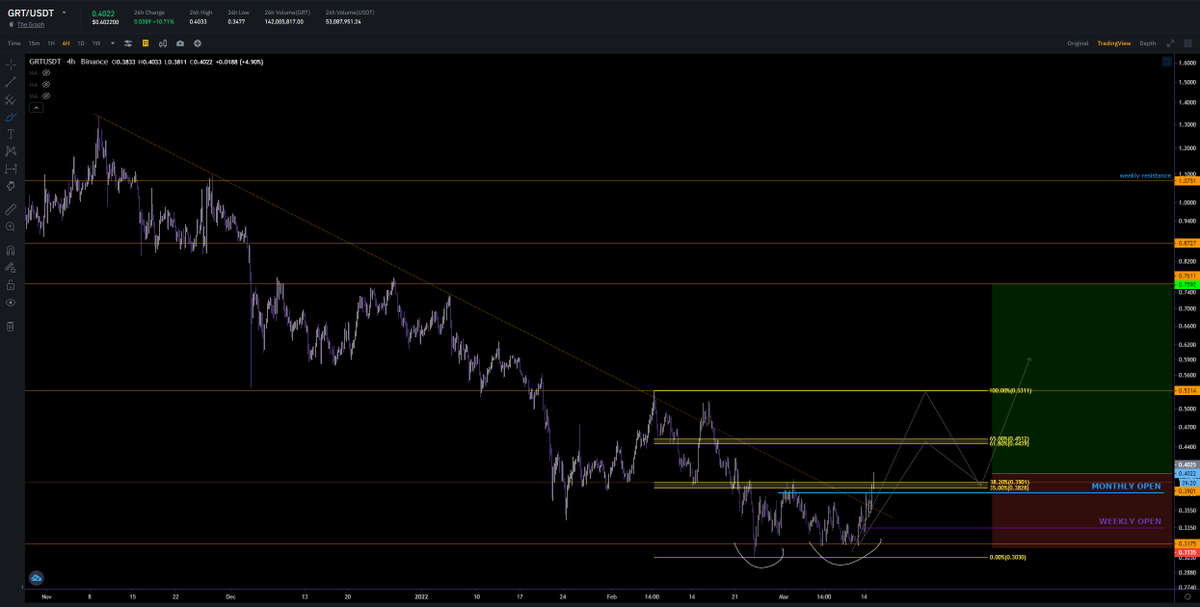1200x607 pixels.
Task: Switch to Depth chart view
Action: [x=1147, y=43]
